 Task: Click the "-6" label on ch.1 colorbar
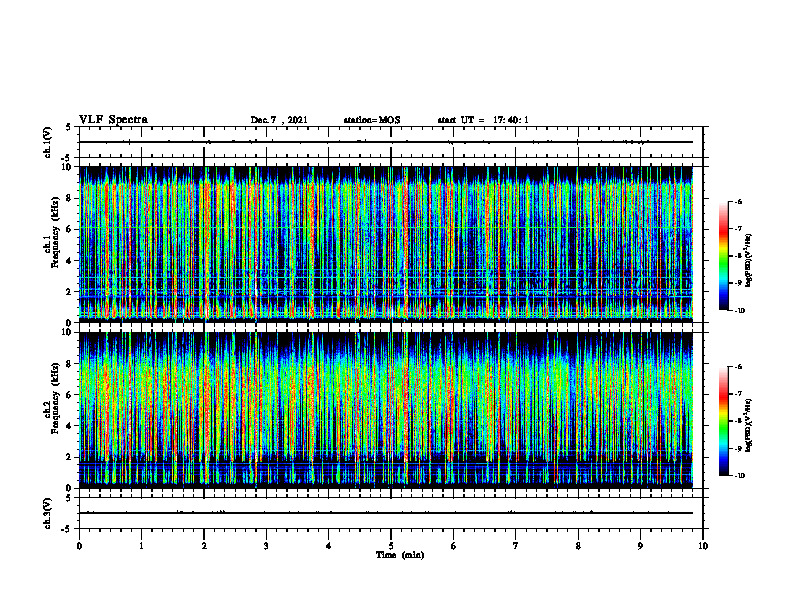click(738, 201)
